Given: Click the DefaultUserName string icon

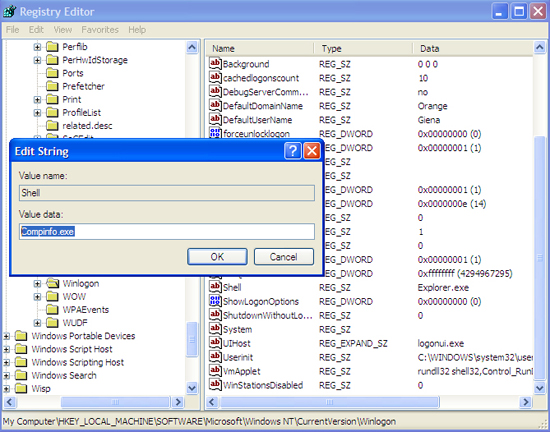Looking at the screenshot, I should point(215,120).
